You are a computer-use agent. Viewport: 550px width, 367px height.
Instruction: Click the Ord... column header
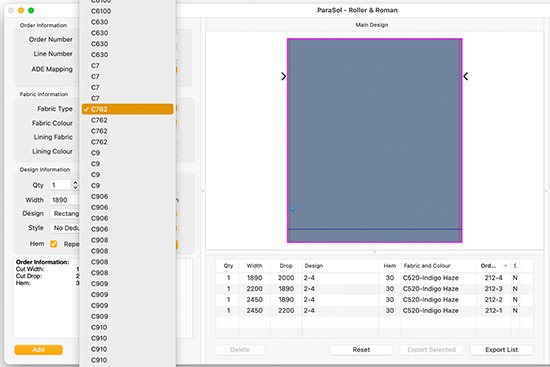click(488, 266)
